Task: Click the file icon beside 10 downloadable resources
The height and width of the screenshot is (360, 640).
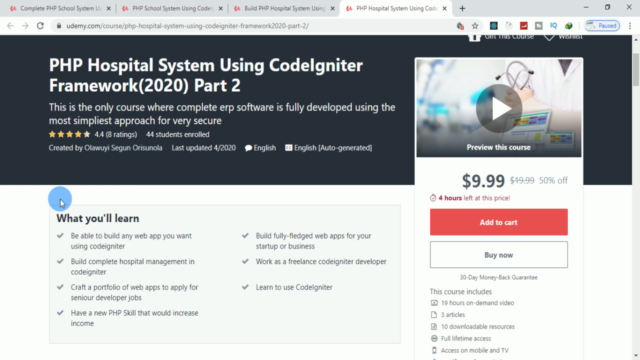Action: pos(434,327)
